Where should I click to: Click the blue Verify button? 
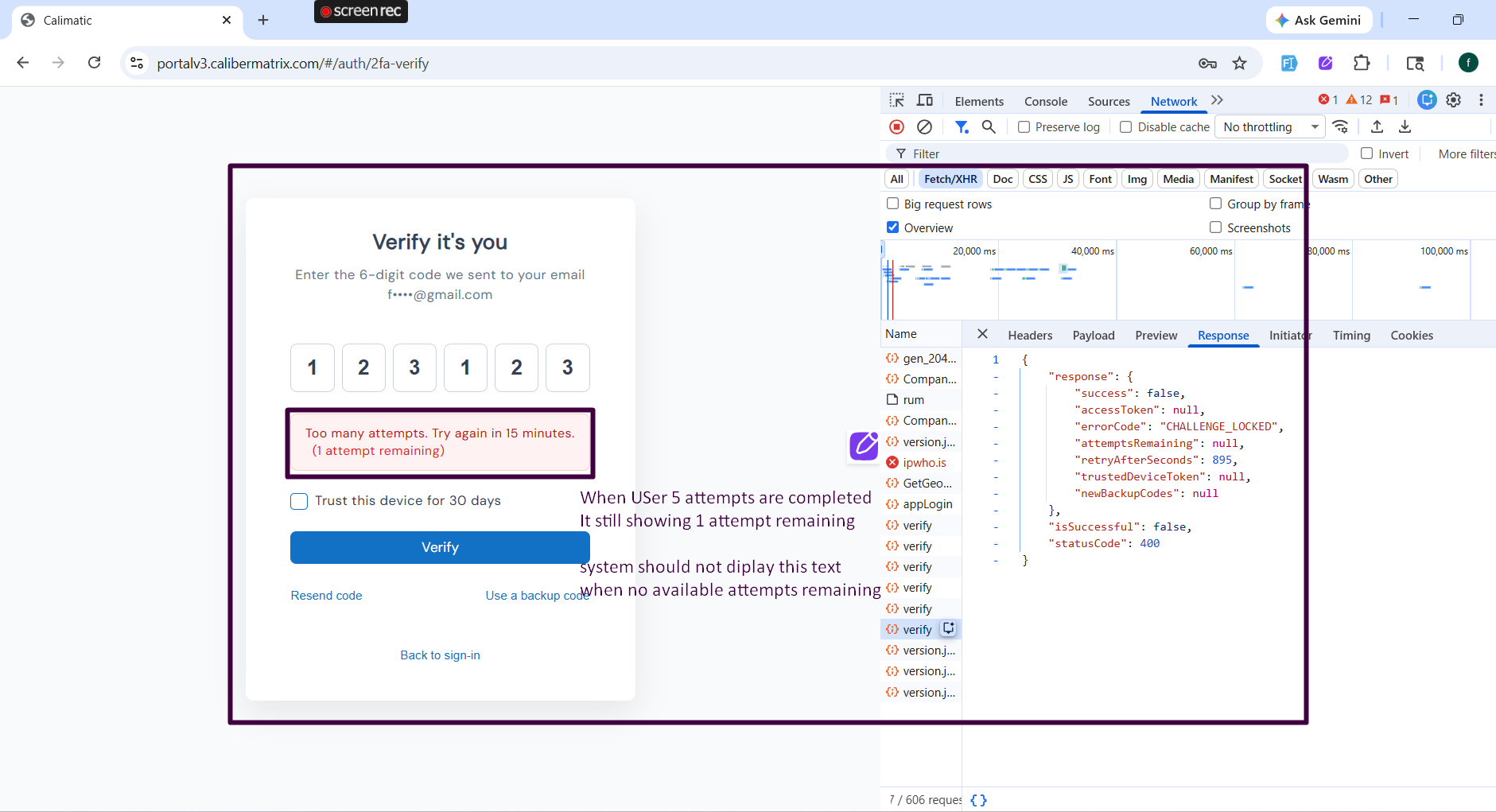tap(440, 547)
